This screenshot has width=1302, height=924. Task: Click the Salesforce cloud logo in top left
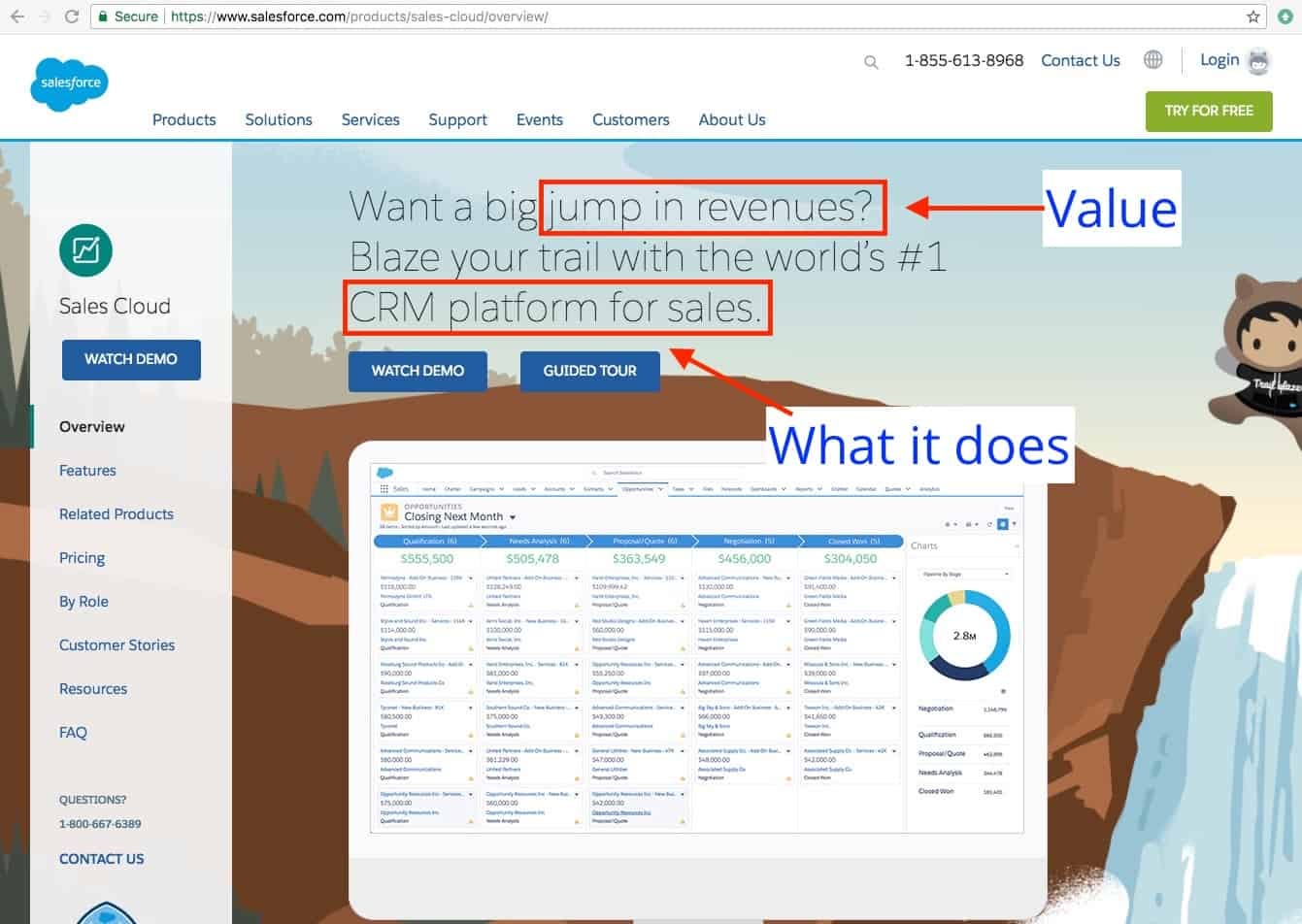click(x=68, y=83)
